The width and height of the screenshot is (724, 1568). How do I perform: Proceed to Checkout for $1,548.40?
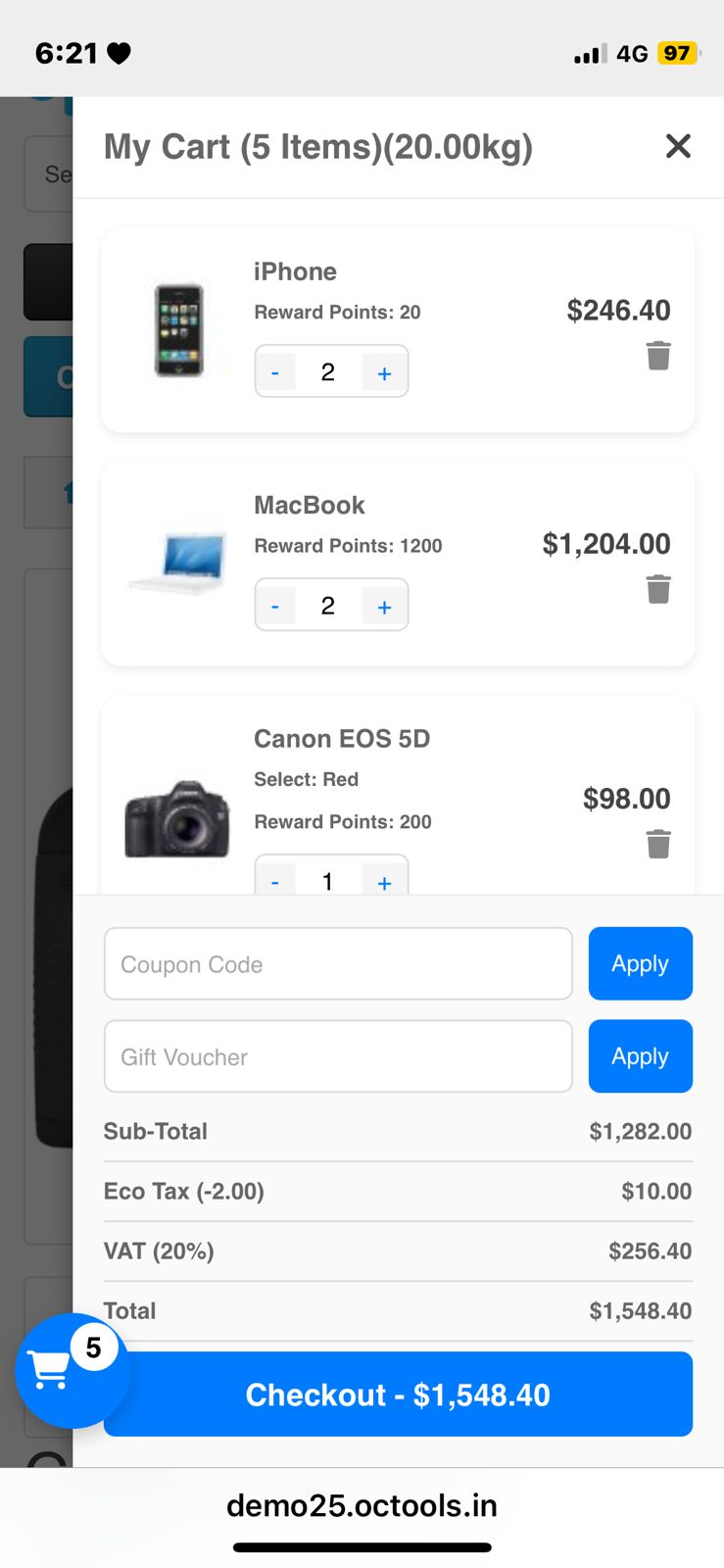coord(398,1395)
